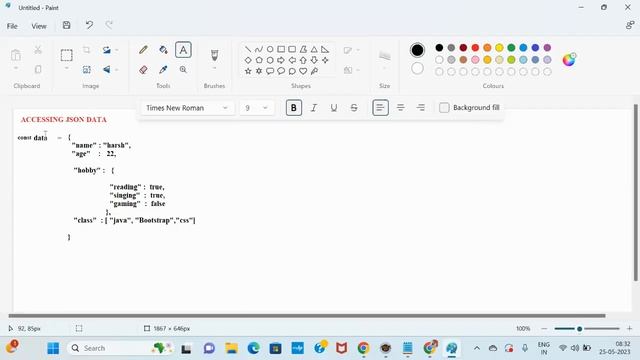This screenshot has width=640, height=360.
Task: Click the Paste clipboard icon
Action: (x=16, y=55)
